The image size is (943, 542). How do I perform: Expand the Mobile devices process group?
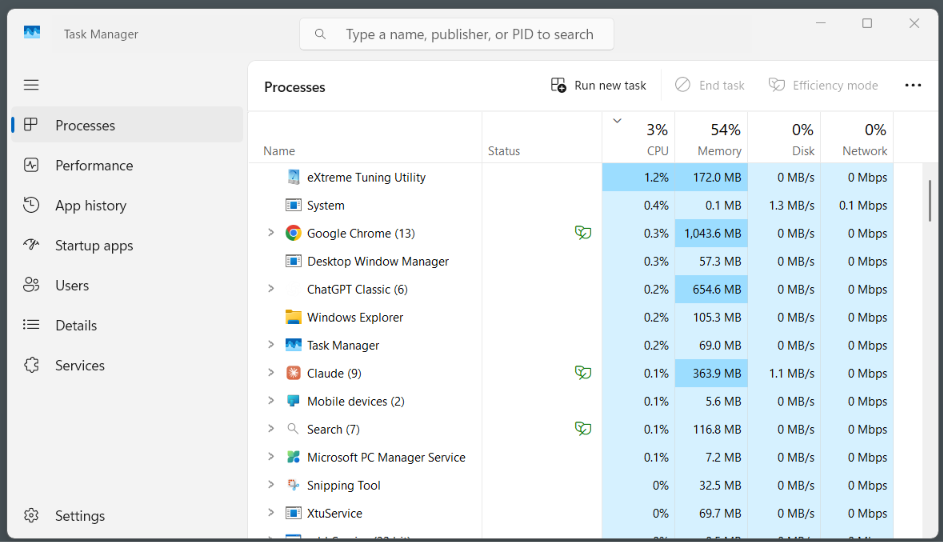click(x=271, y=400)
